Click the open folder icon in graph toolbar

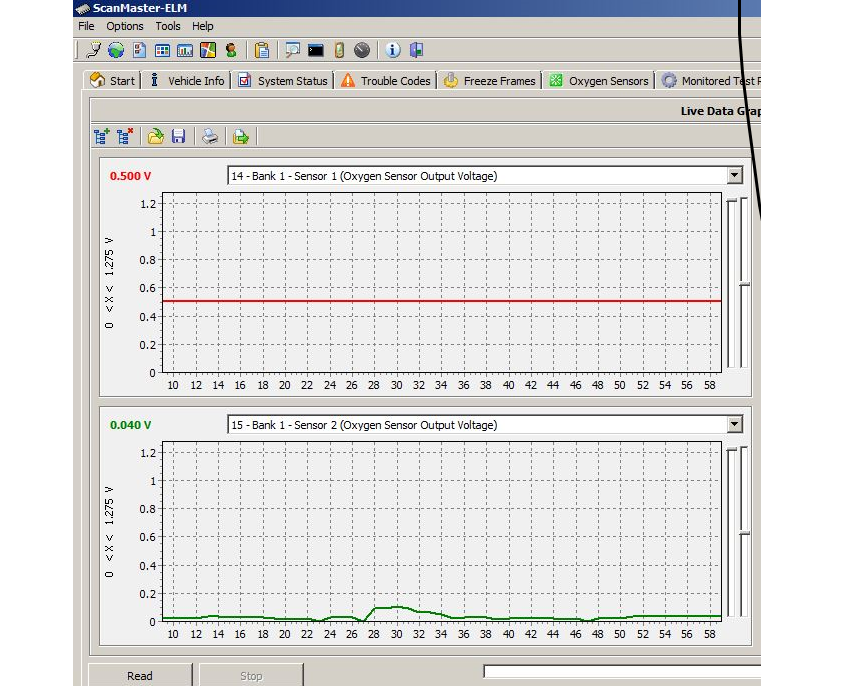[x=155, y=137]
